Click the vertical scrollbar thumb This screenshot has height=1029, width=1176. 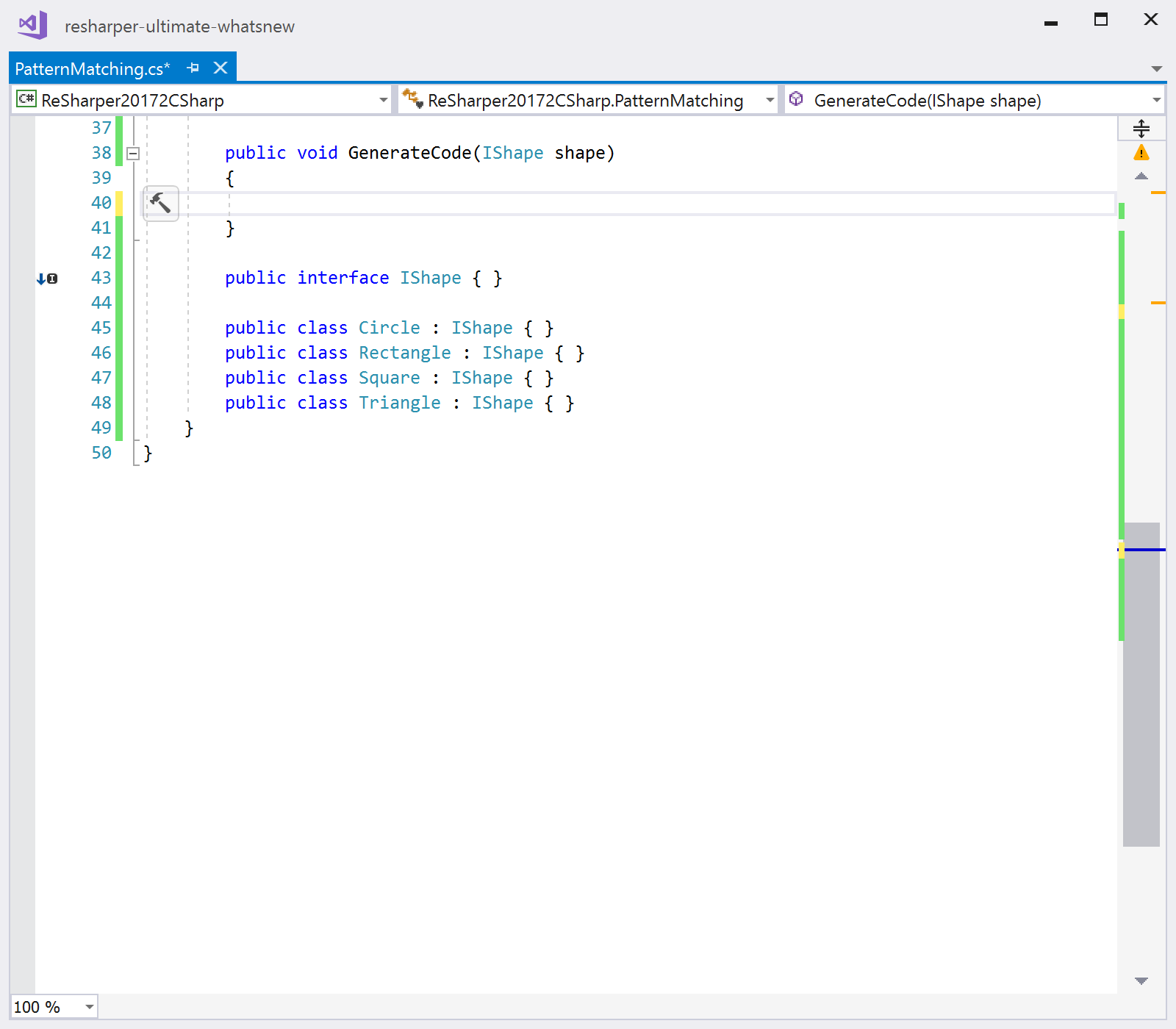pos(1141,684)
